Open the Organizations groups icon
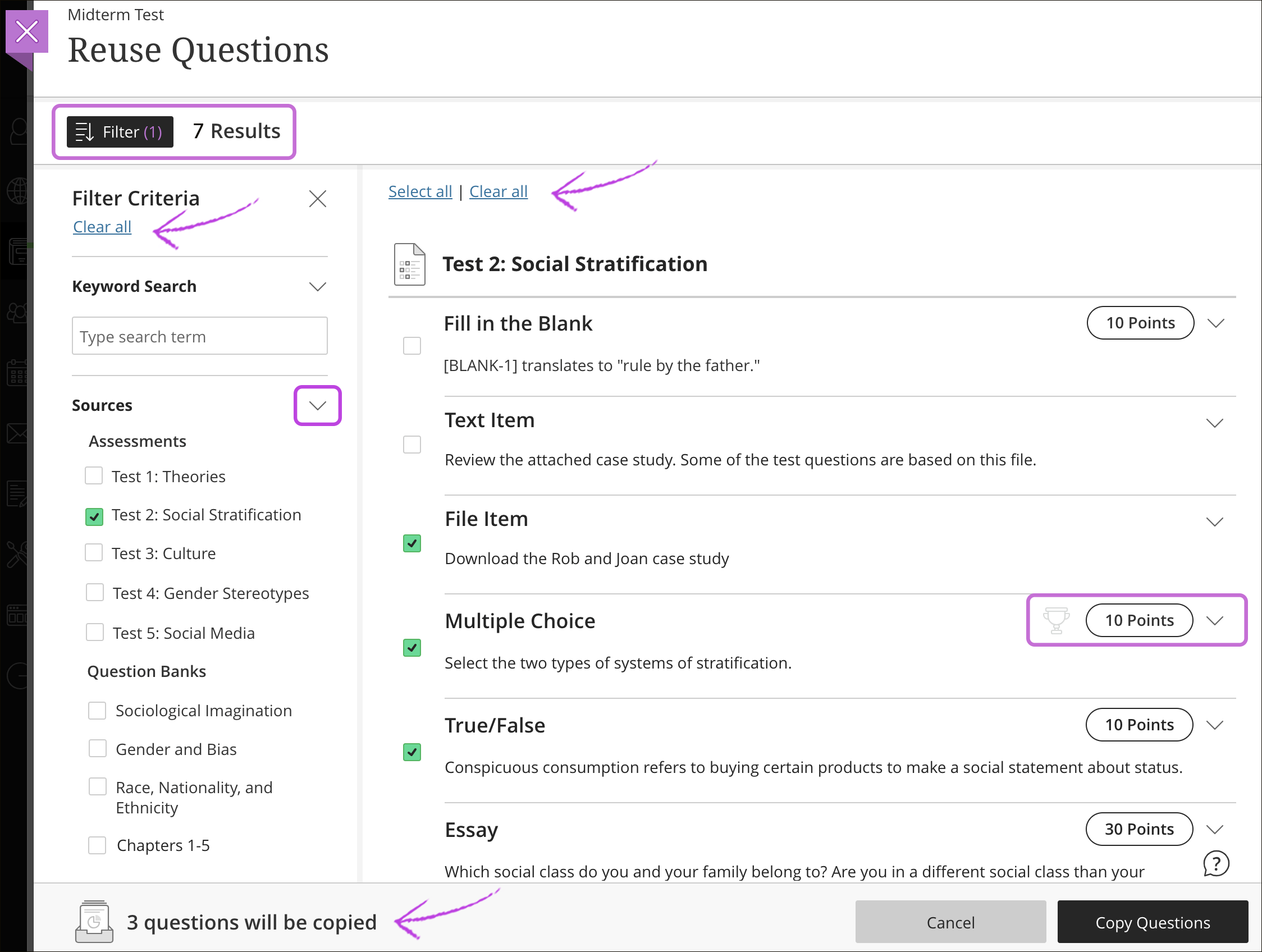 [17, 313]
